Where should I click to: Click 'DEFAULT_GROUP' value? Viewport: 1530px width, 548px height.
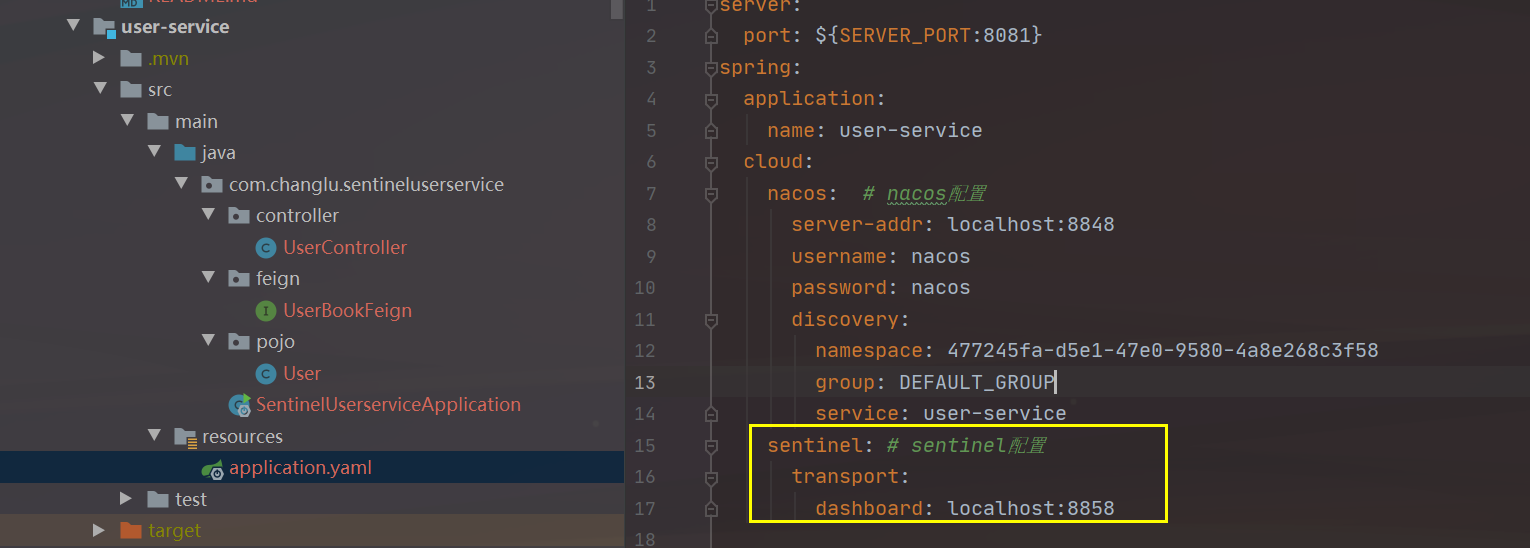coord(976,382)
